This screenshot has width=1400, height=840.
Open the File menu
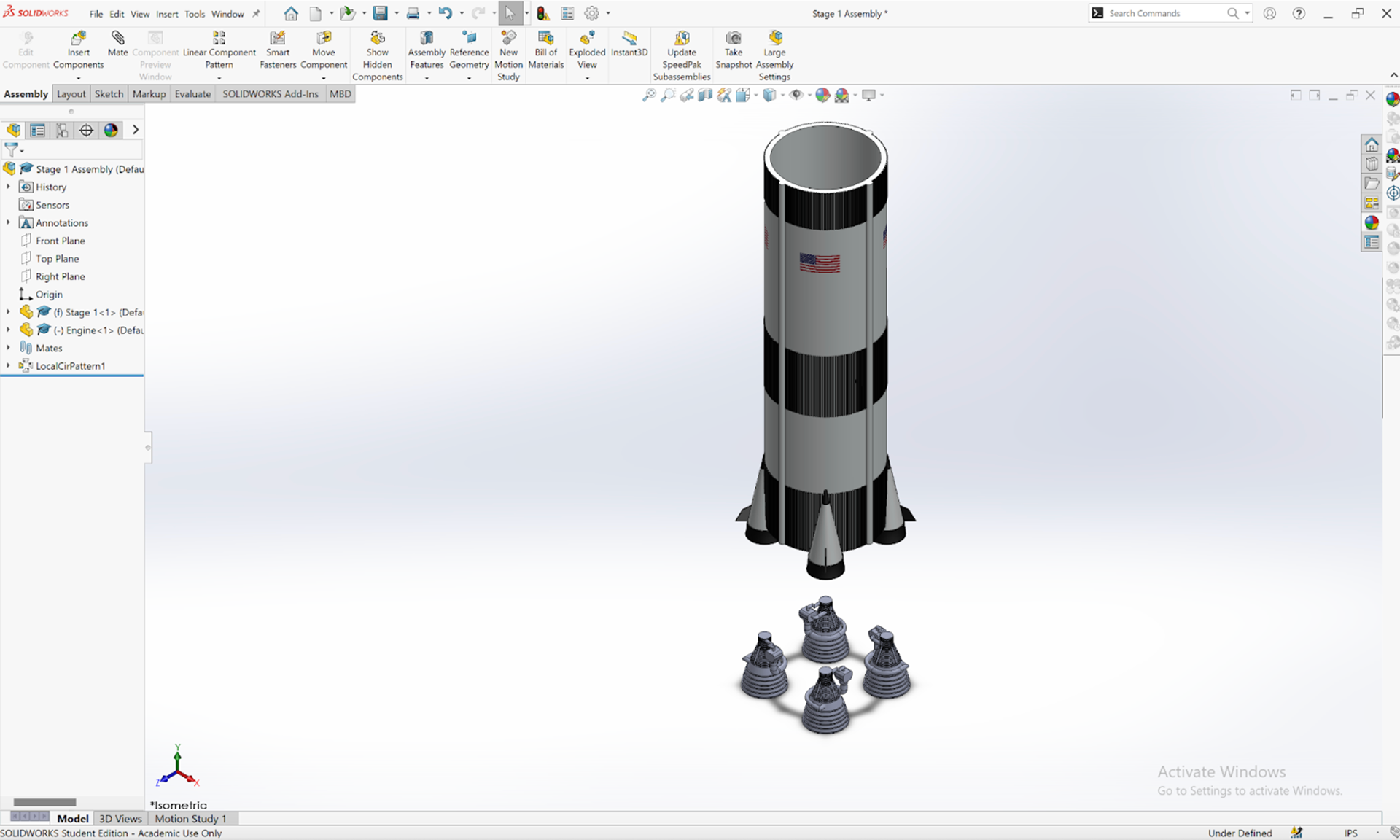pos(96,14)
